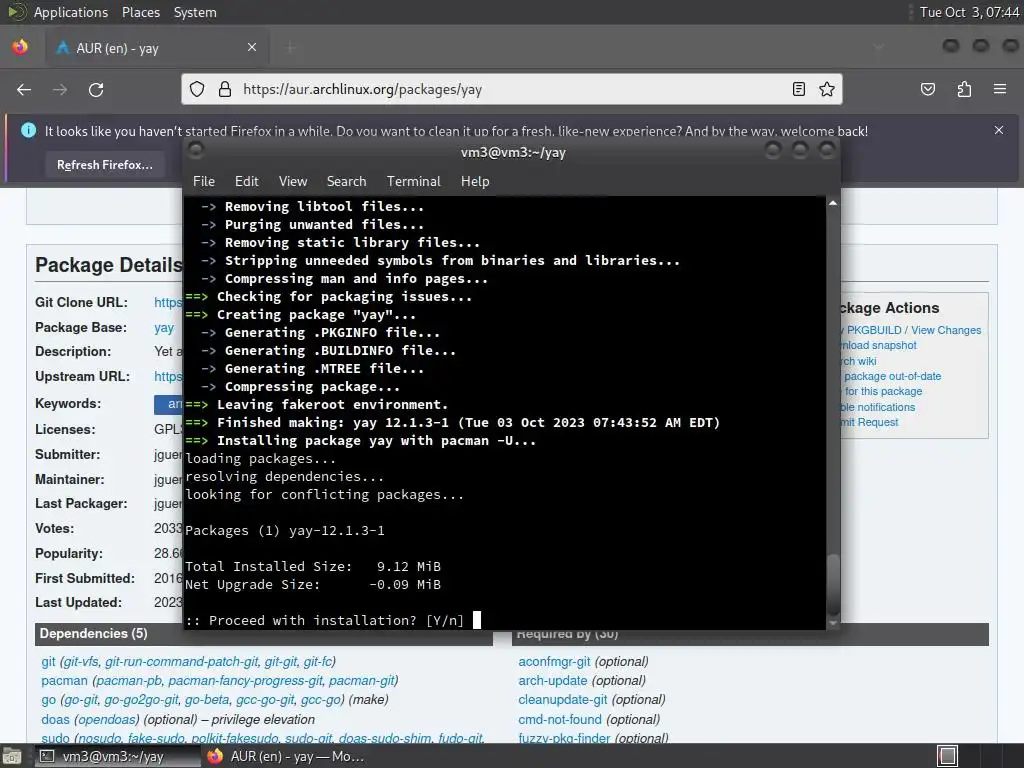Open the tracking protection shield icon

click(x=197, y=89)
